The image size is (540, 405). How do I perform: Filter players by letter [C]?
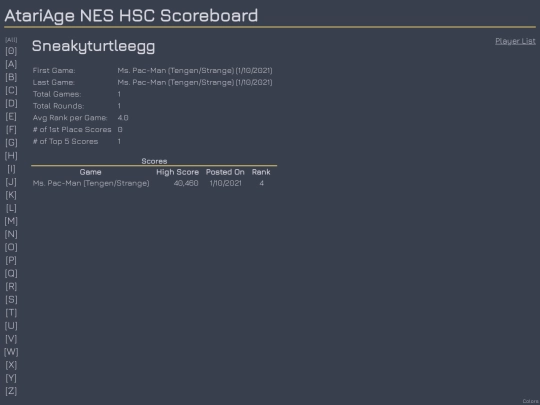[11, 90]
